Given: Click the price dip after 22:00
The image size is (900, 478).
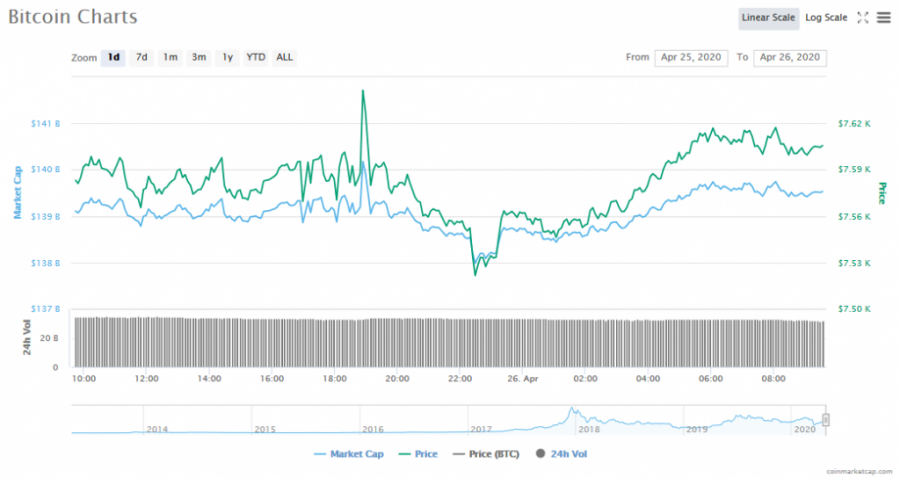Looking at the screenshot, I should tap(475, 275).
